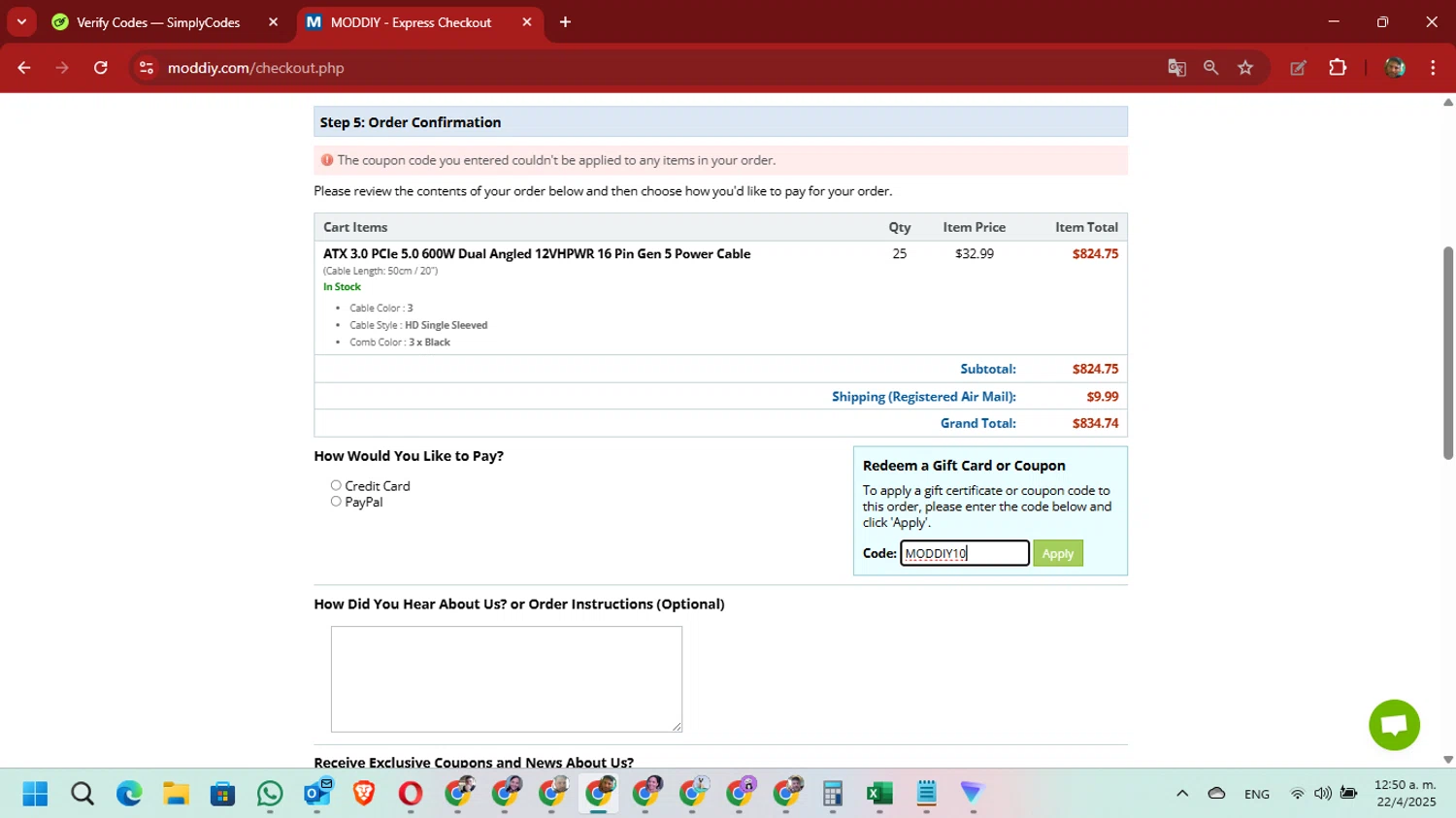
Task: Open the ENG language indicator in system tray
Action: [1257, 794]
